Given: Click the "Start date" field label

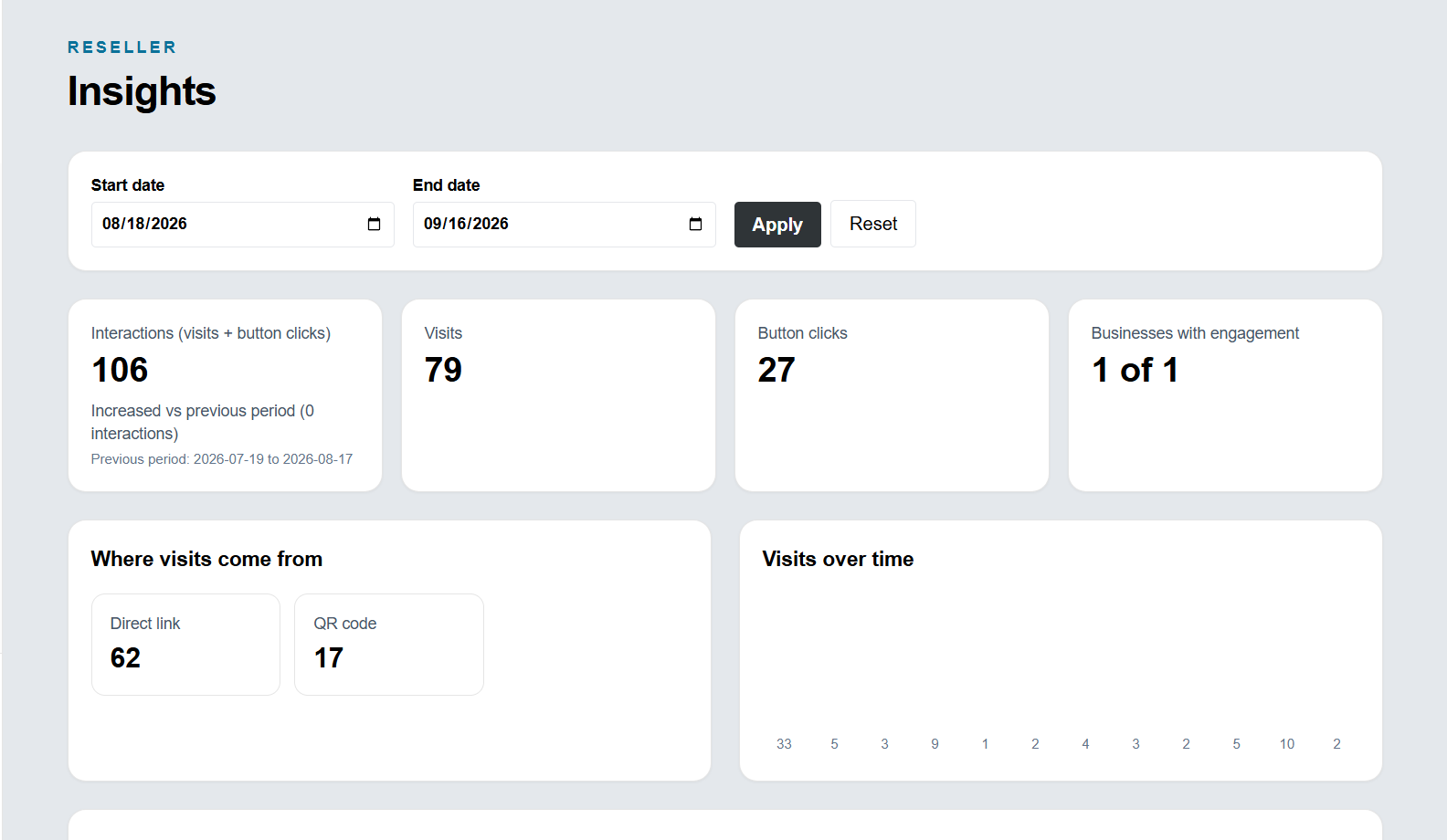Looking at the screenshot, I should 128,185.
